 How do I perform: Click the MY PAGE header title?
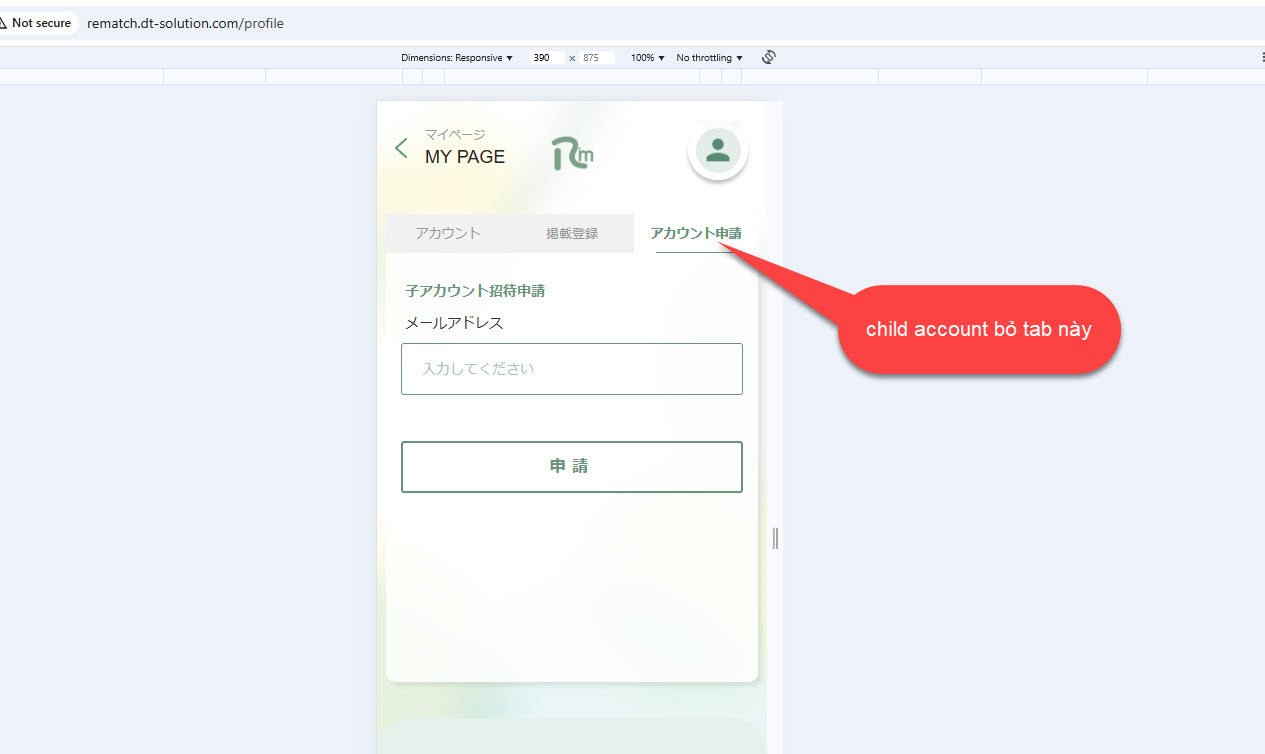click(465, 157)
